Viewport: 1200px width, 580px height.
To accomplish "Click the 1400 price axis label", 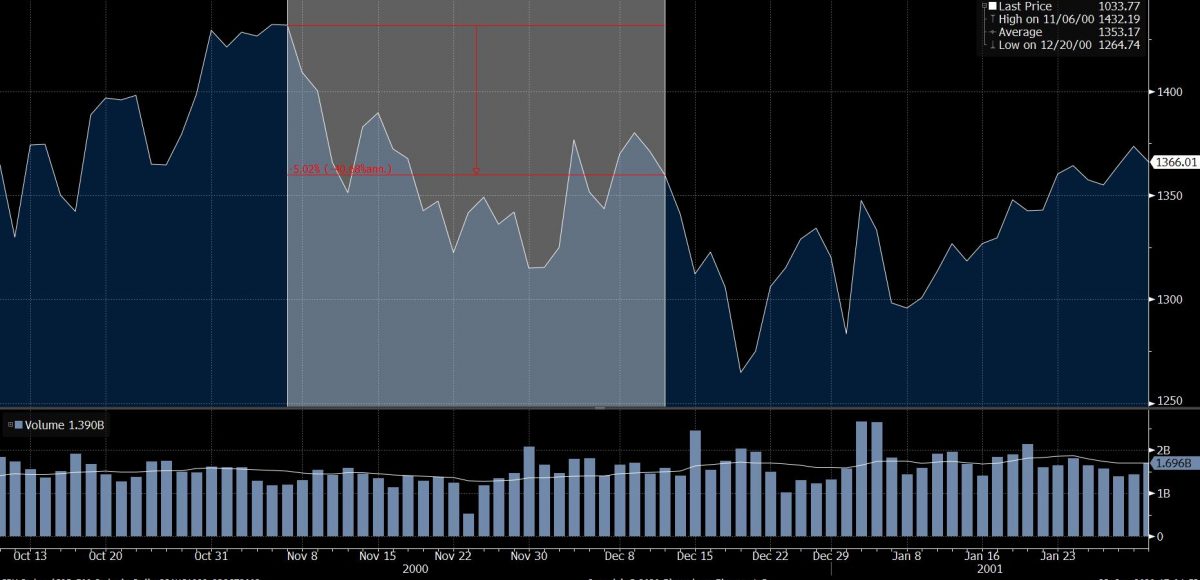I will point(1168,92).
